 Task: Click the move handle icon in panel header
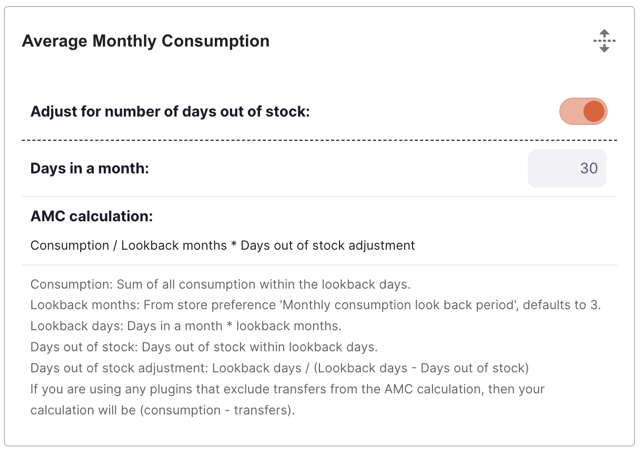coord(604,41)
